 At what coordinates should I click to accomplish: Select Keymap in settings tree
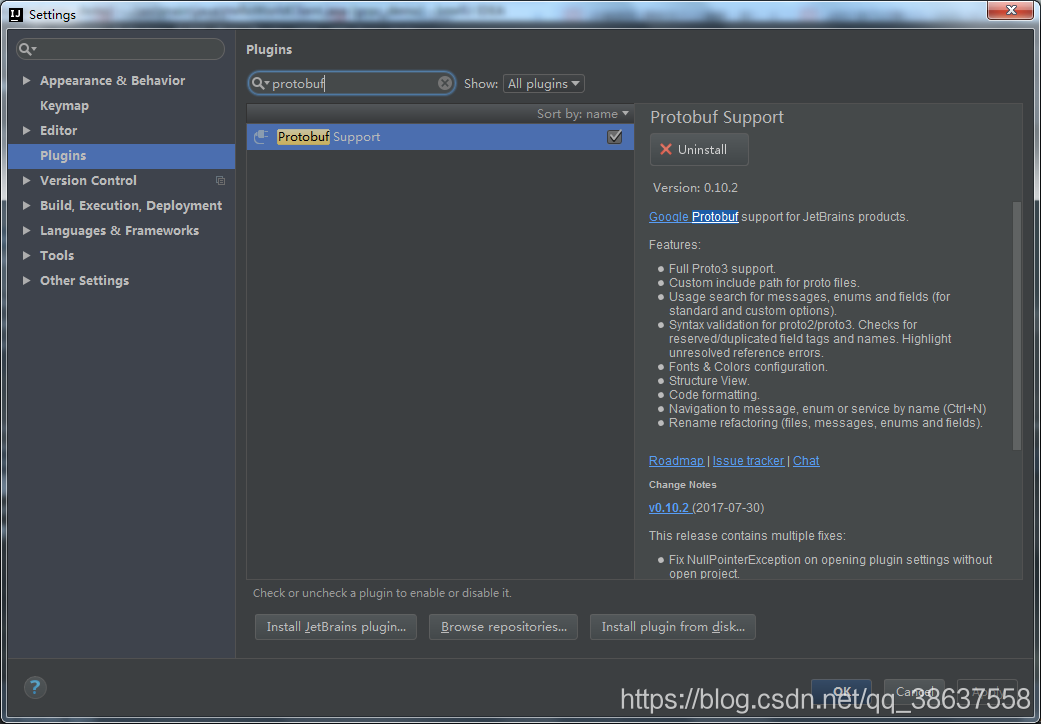(x=64, y=106)
